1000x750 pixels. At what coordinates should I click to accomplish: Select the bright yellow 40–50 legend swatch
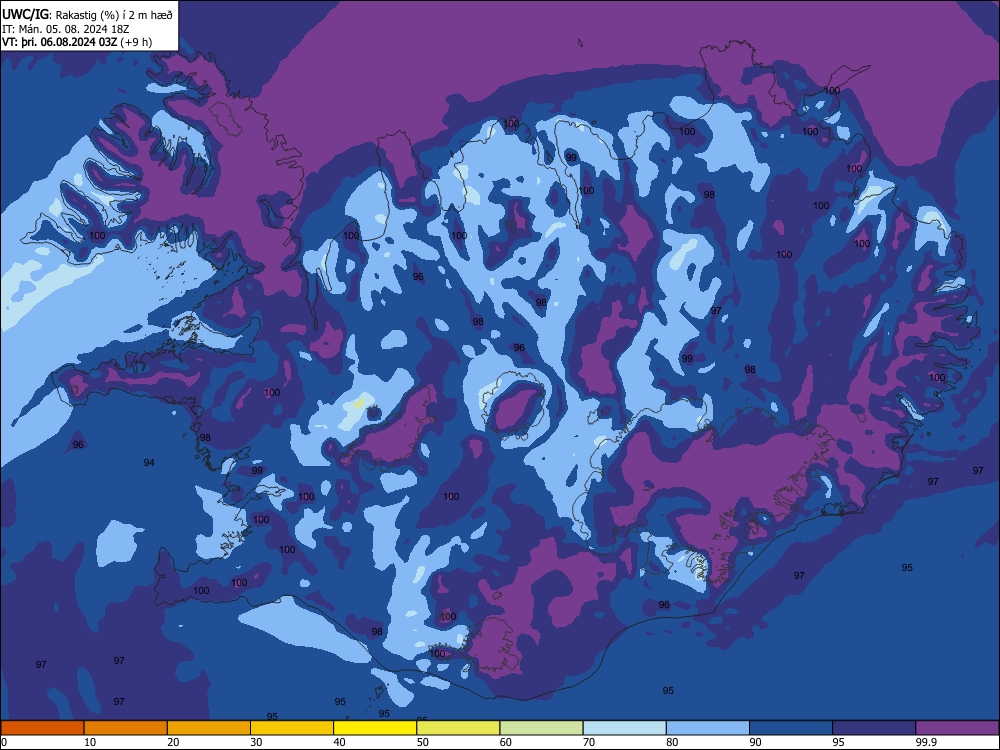[x=375, y=728]
